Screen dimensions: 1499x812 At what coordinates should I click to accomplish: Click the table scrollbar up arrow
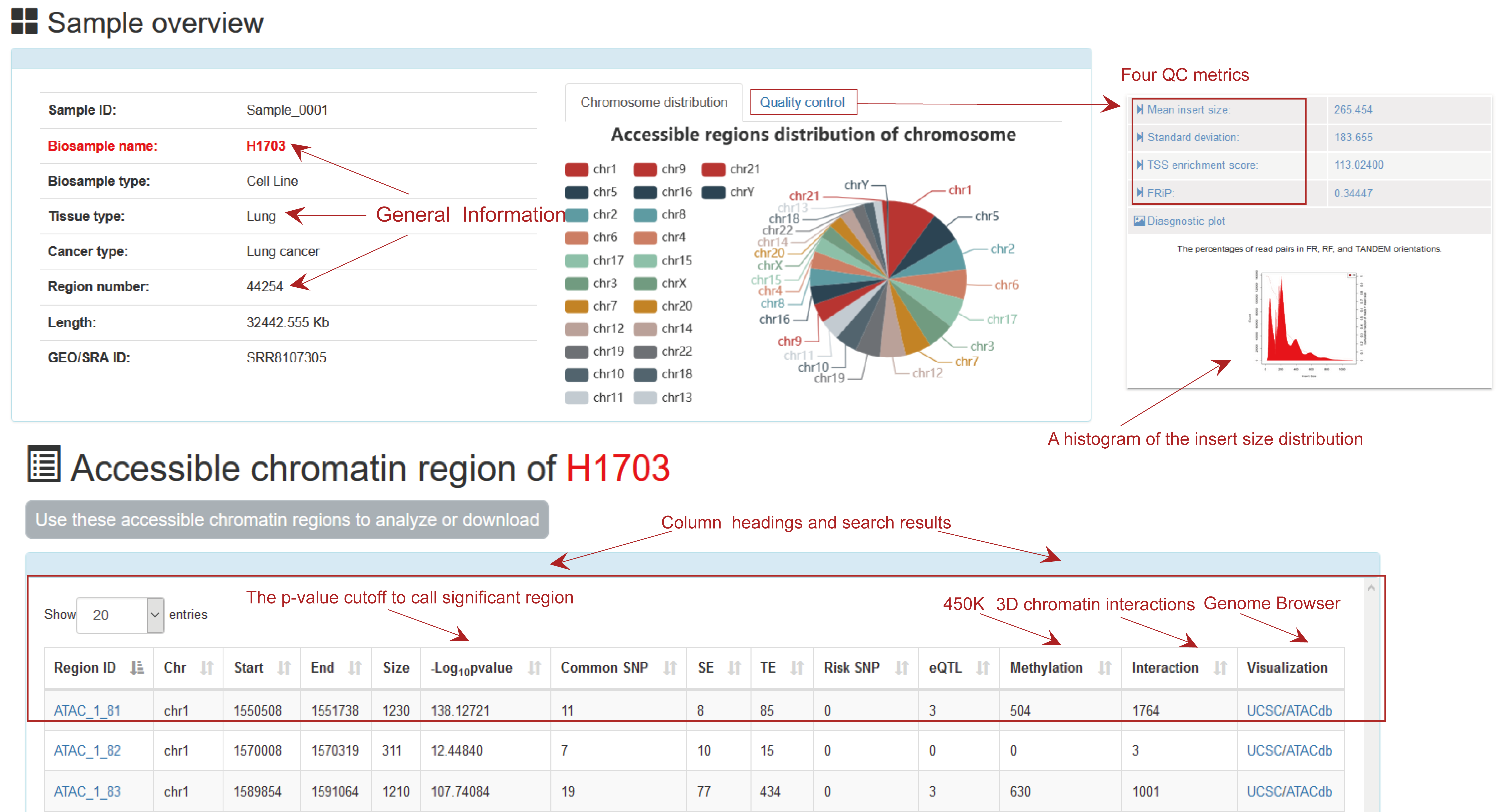pos(1371,588)
